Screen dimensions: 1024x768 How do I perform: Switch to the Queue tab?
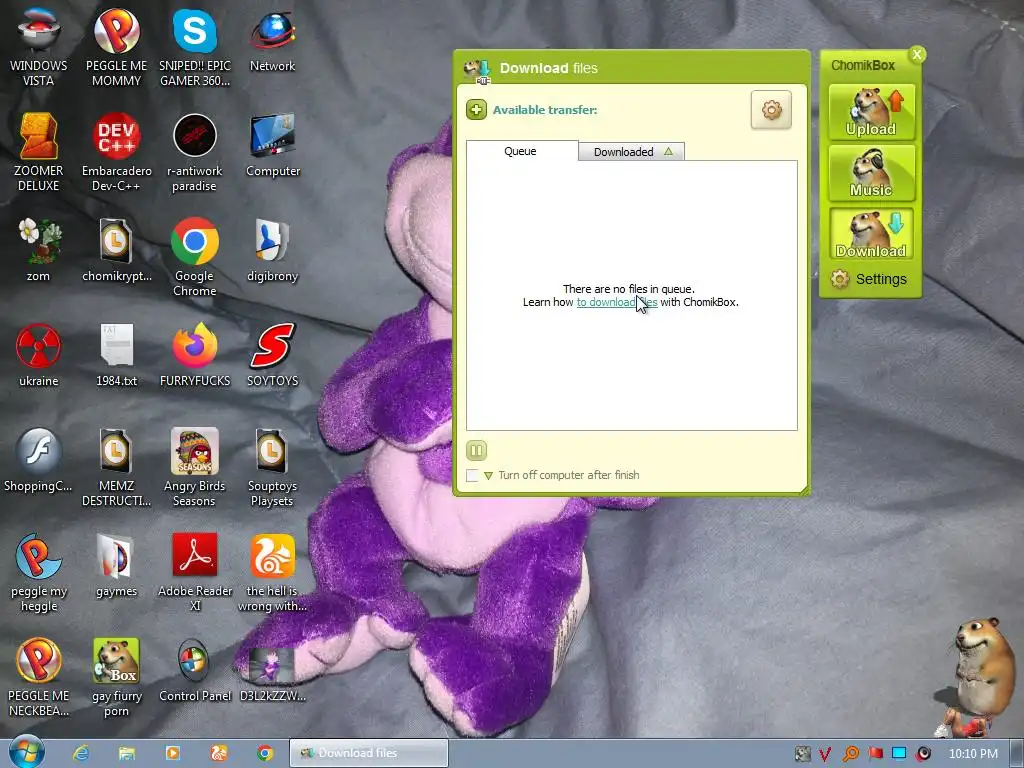(521, 151)
